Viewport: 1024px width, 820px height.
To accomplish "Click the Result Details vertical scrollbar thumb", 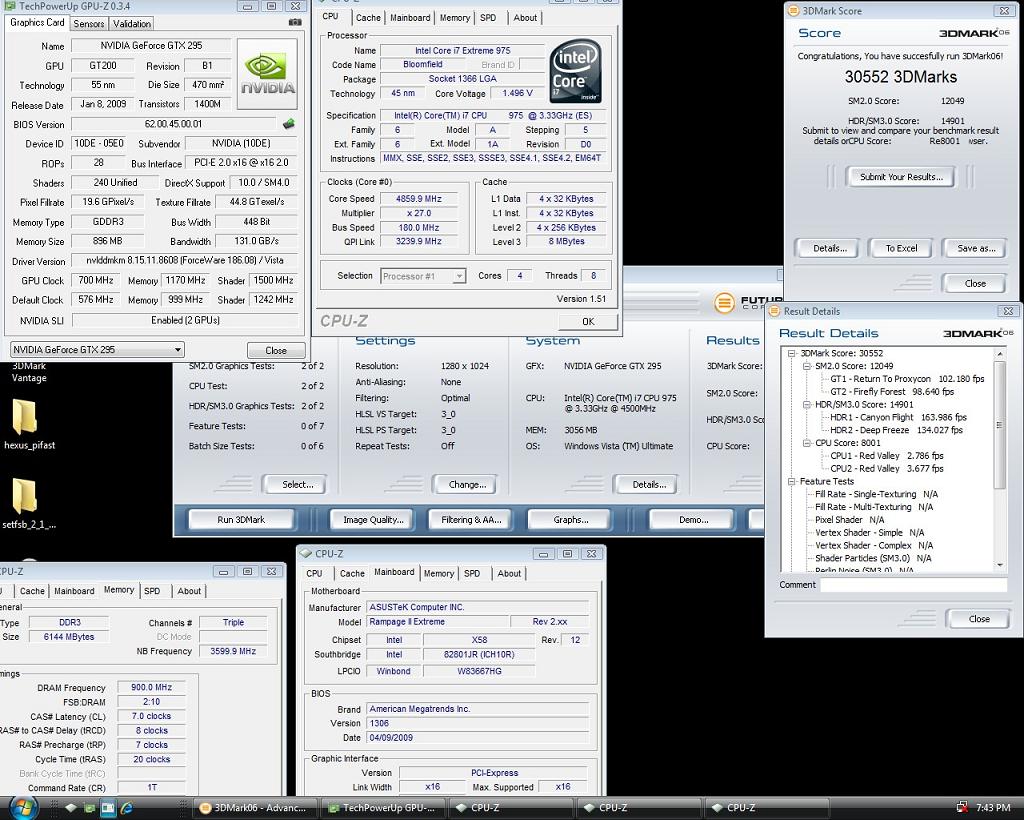I will coord(1000,424).
